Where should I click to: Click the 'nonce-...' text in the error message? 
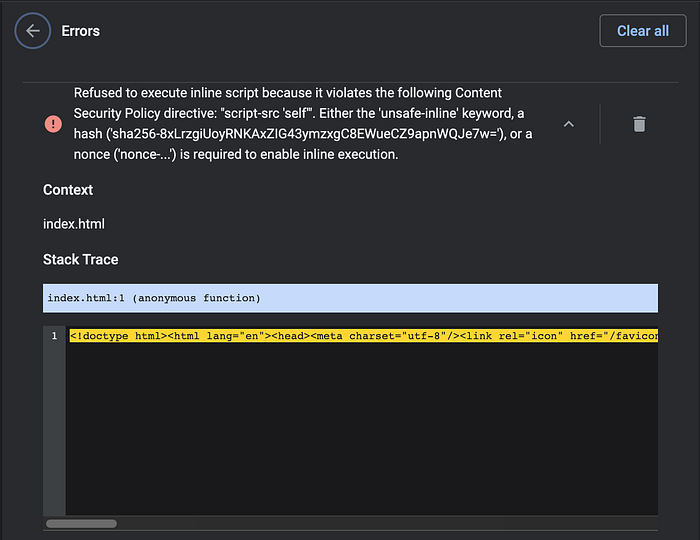pos(147,154)
